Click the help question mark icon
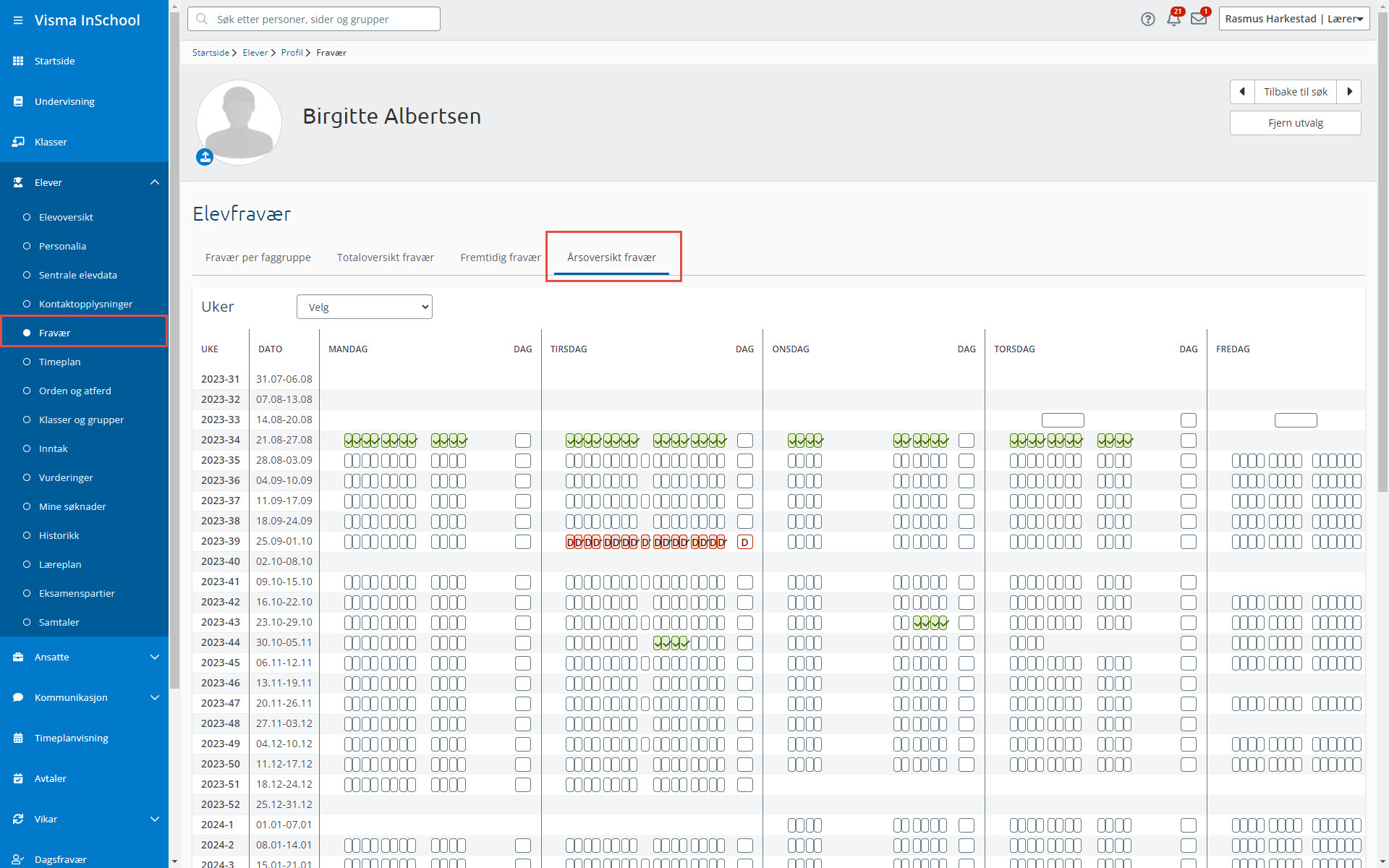 (1148, 20)
